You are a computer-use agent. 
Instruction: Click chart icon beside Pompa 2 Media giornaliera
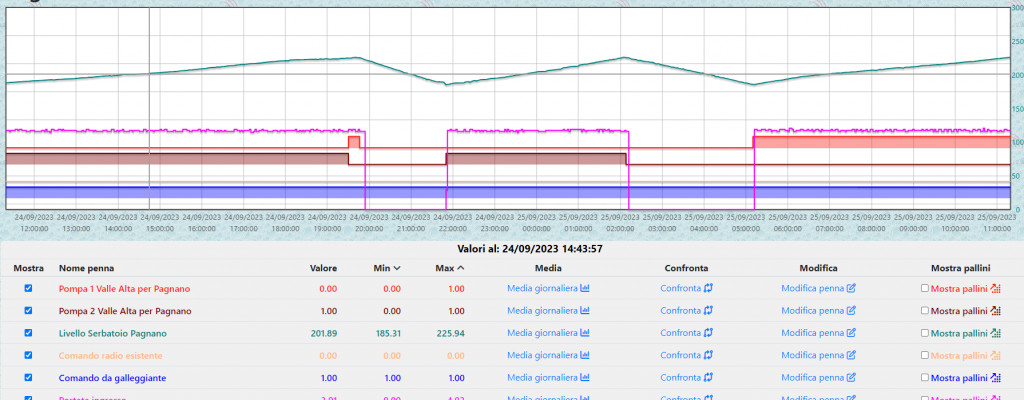[x=584, y=310]
